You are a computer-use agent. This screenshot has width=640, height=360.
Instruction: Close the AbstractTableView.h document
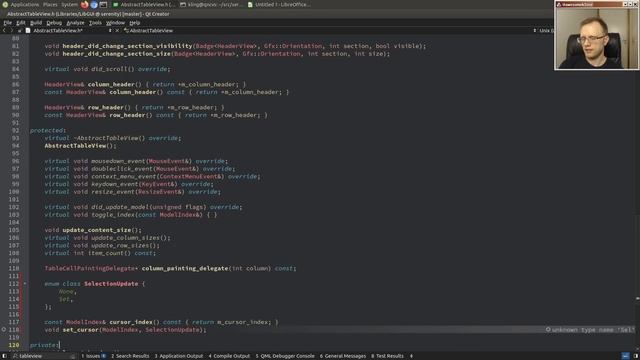coord(117,31)
